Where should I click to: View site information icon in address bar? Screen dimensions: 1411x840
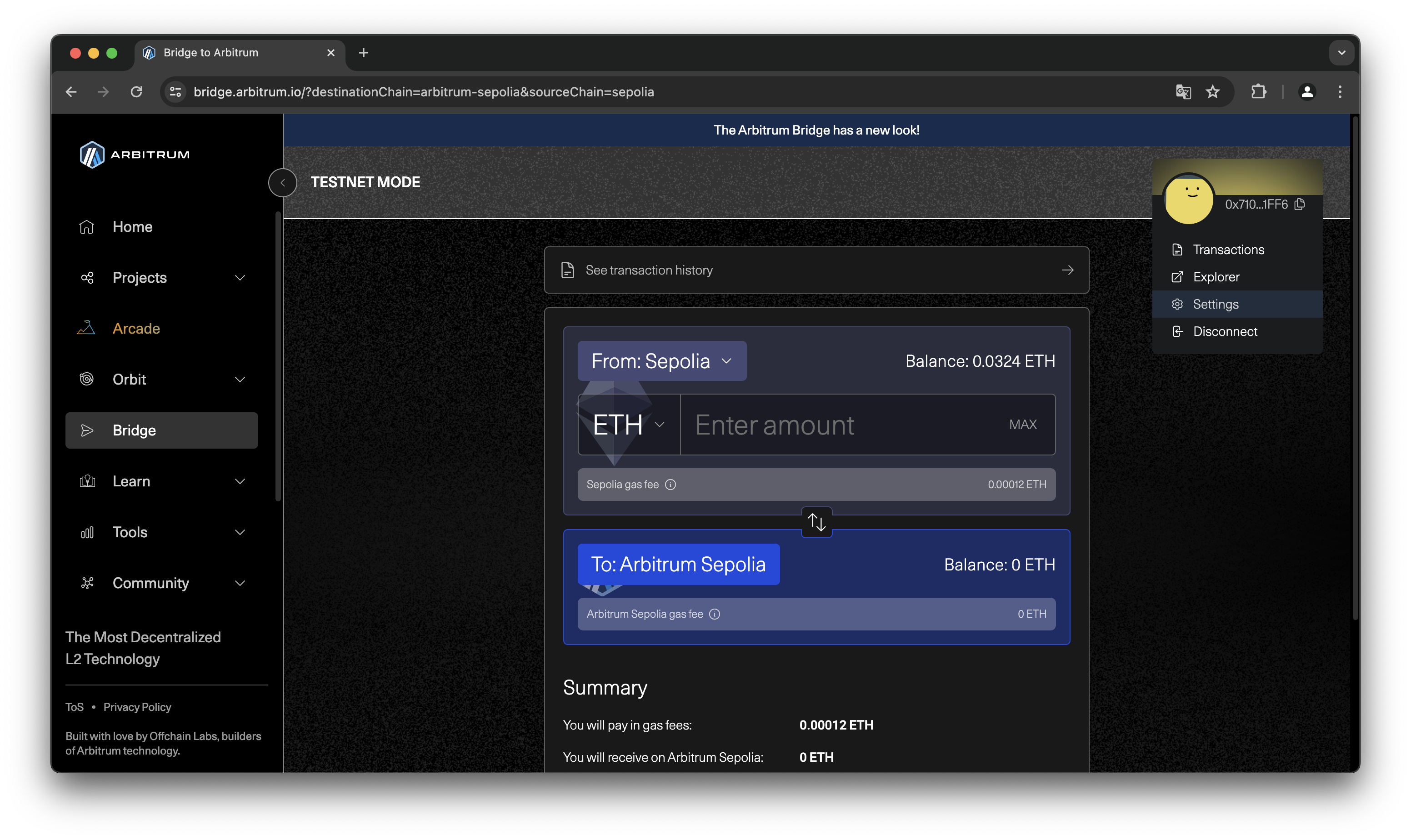pyautogui.click(x=175, y=92)
